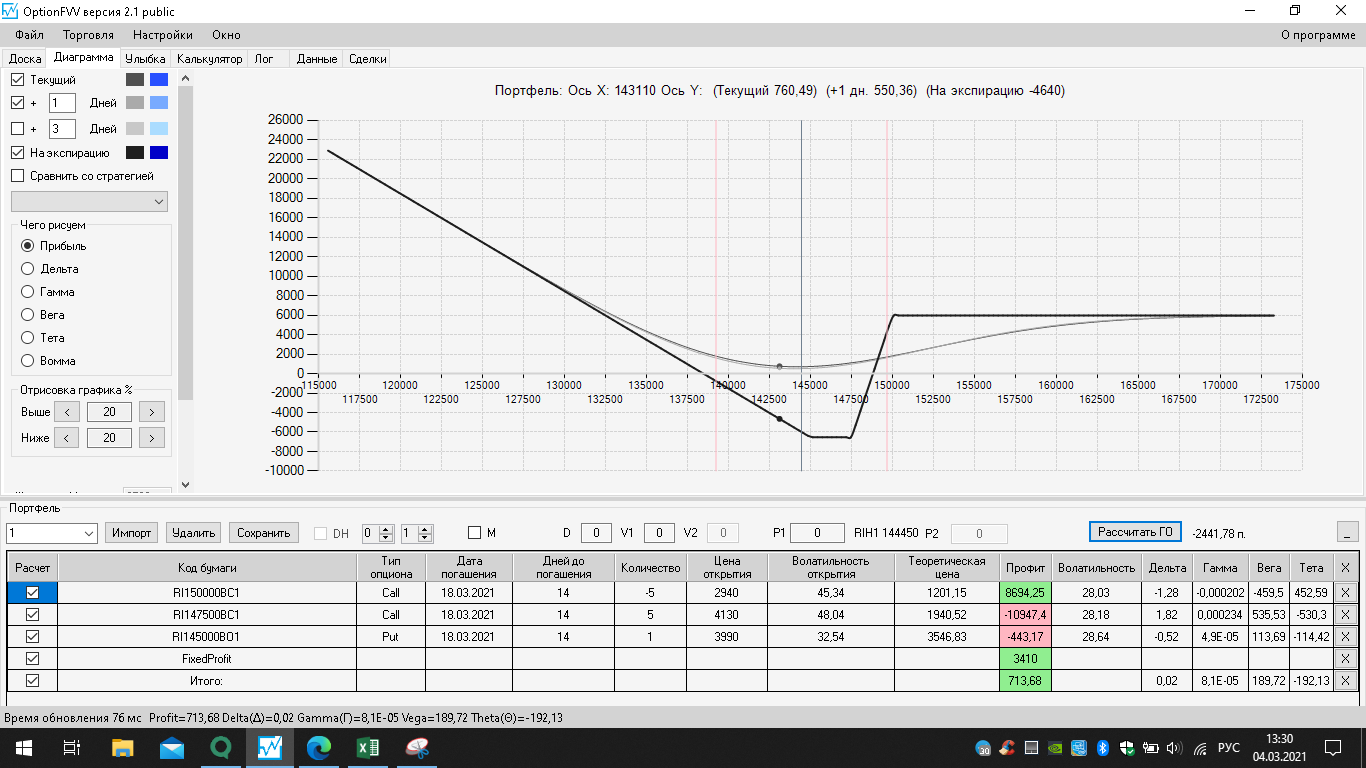Remove the FixedProfit row with X
This screenshot has height=768, width=1366.
[x=1345, y=658]
